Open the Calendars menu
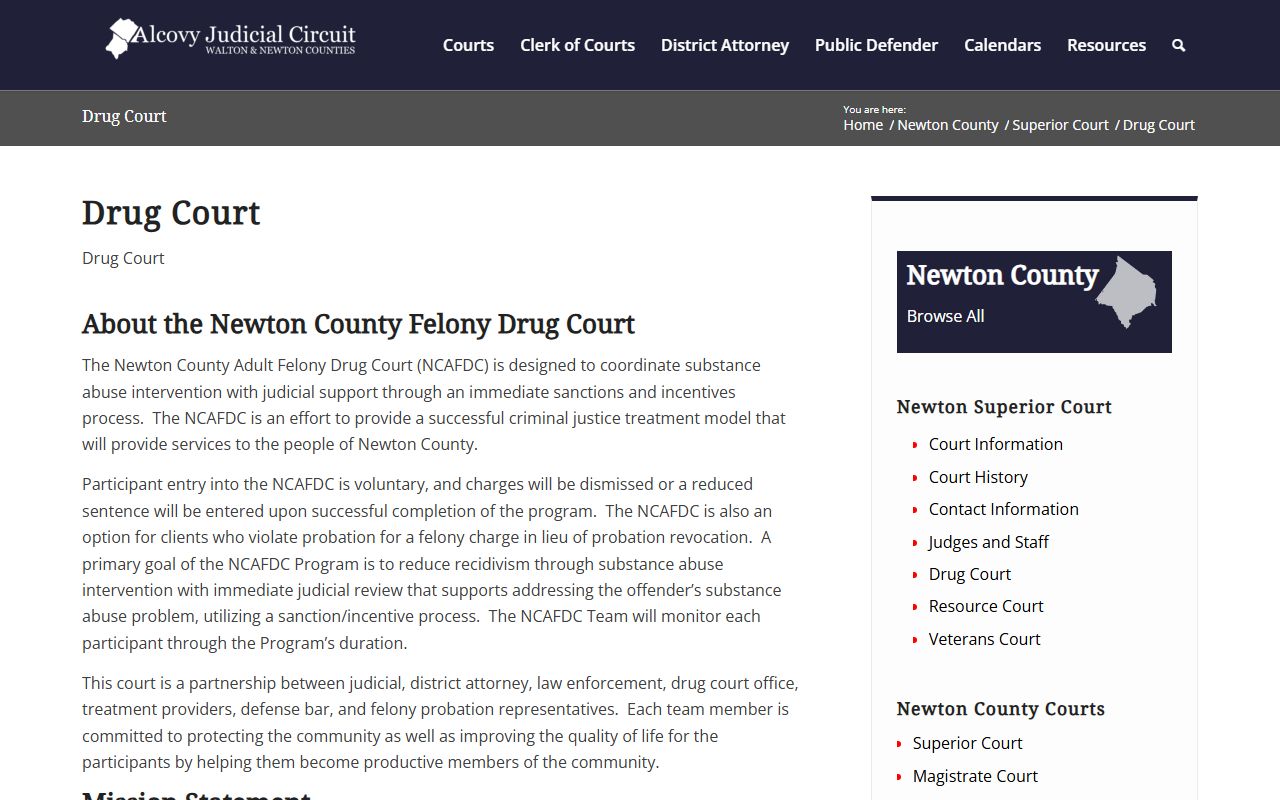Screen dimensions: 1280x800 point(1002,45)
